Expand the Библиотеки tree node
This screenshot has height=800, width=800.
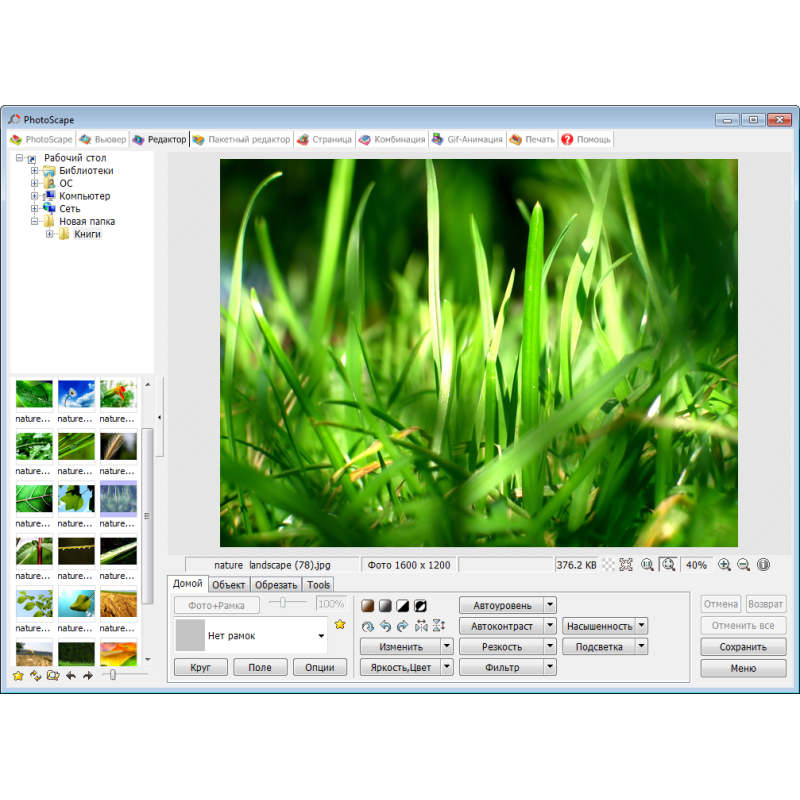coord(34,171)
